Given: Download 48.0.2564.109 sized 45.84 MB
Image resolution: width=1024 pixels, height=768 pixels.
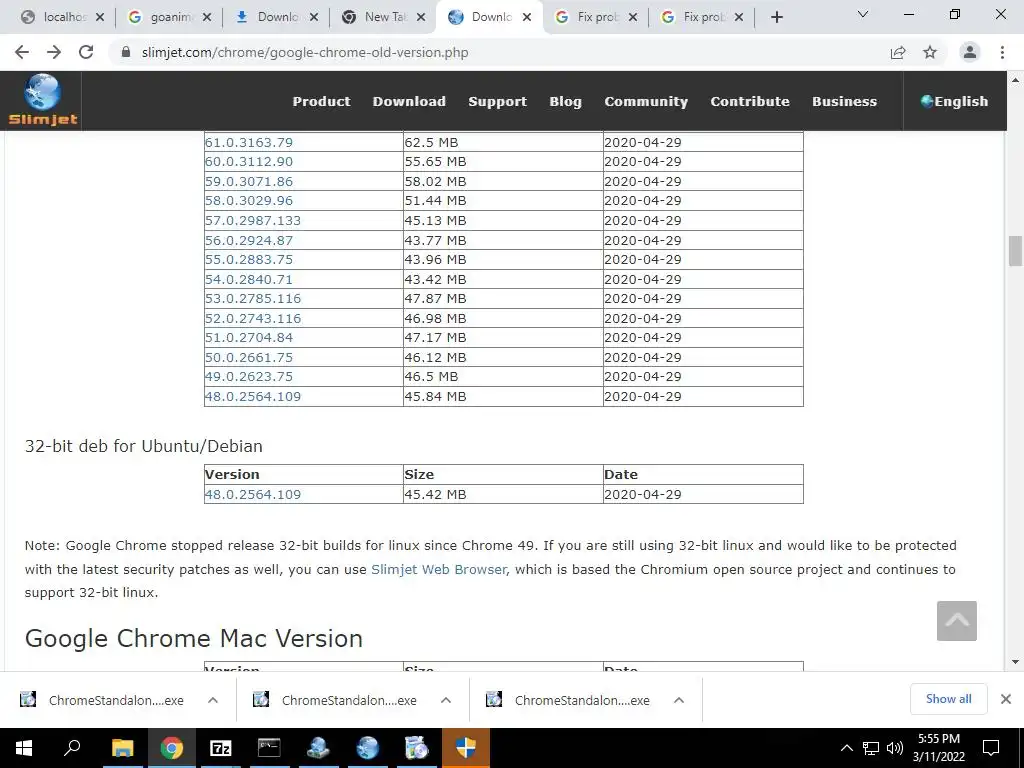Looking at the screenshot, I should point(253,396).
